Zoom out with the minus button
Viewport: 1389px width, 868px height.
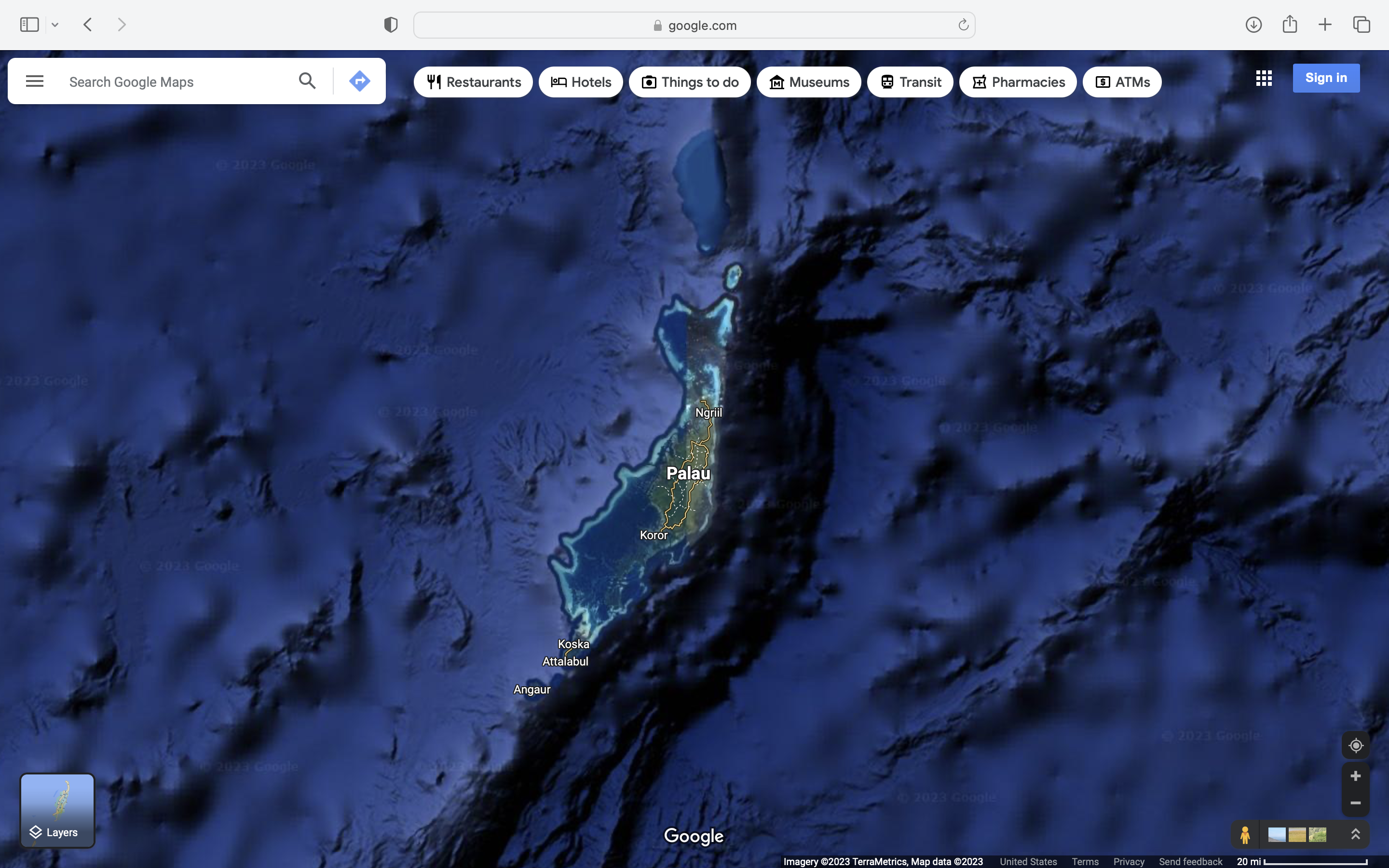tap(1355, 803)
